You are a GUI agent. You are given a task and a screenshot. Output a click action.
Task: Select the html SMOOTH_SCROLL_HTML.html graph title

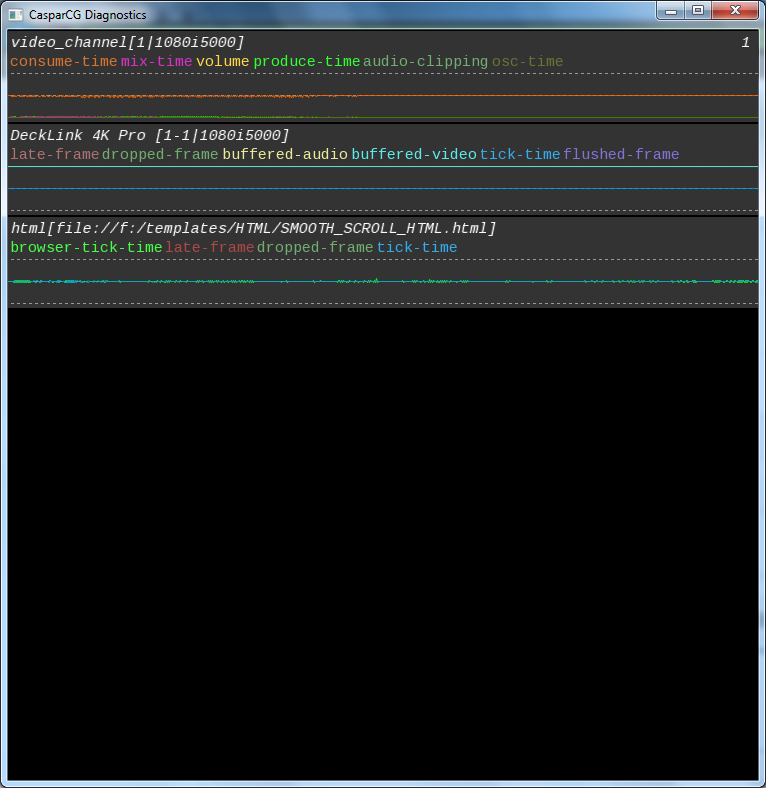(254, 228)
